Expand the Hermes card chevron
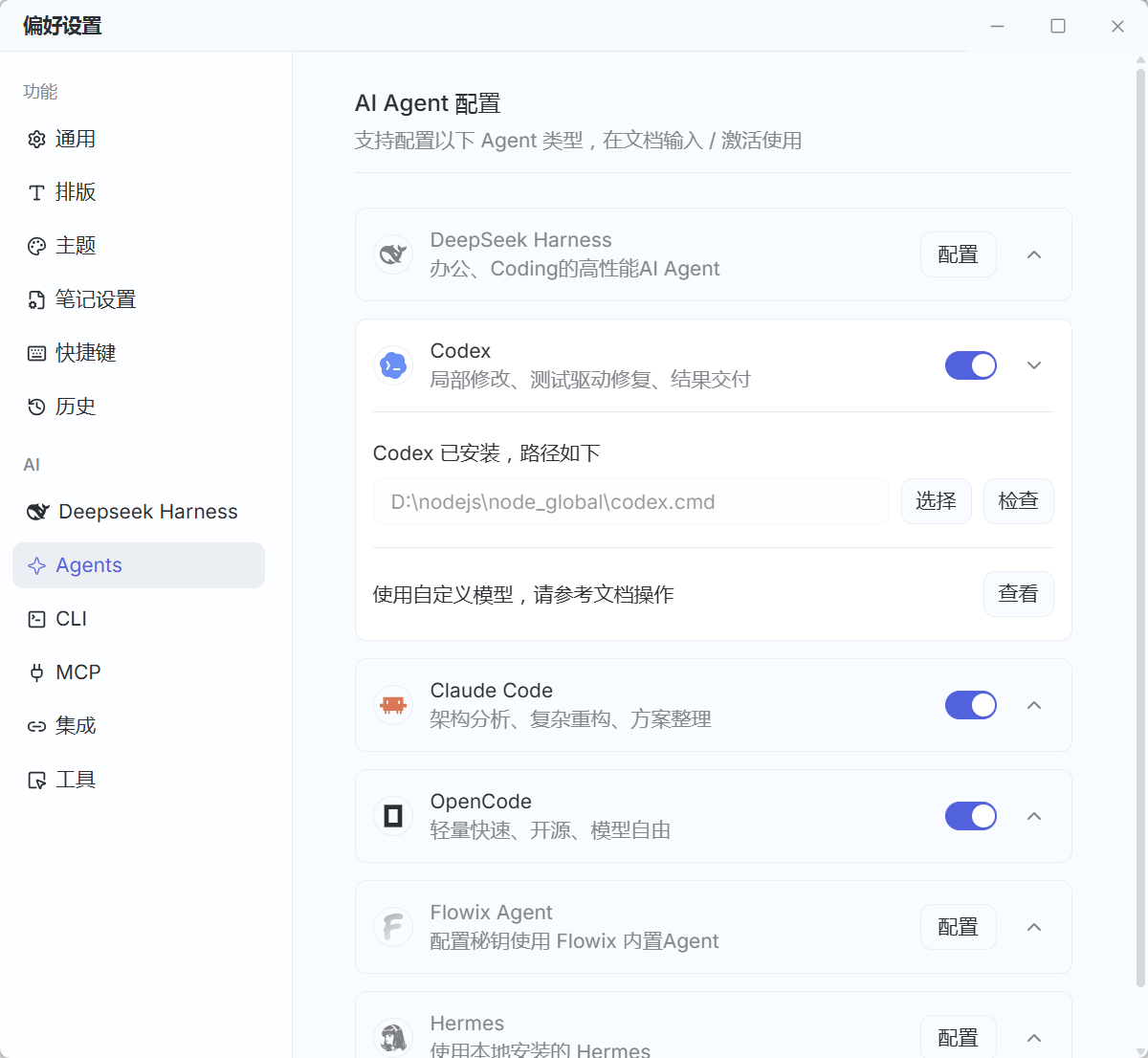 (x=1034, y=1038)
